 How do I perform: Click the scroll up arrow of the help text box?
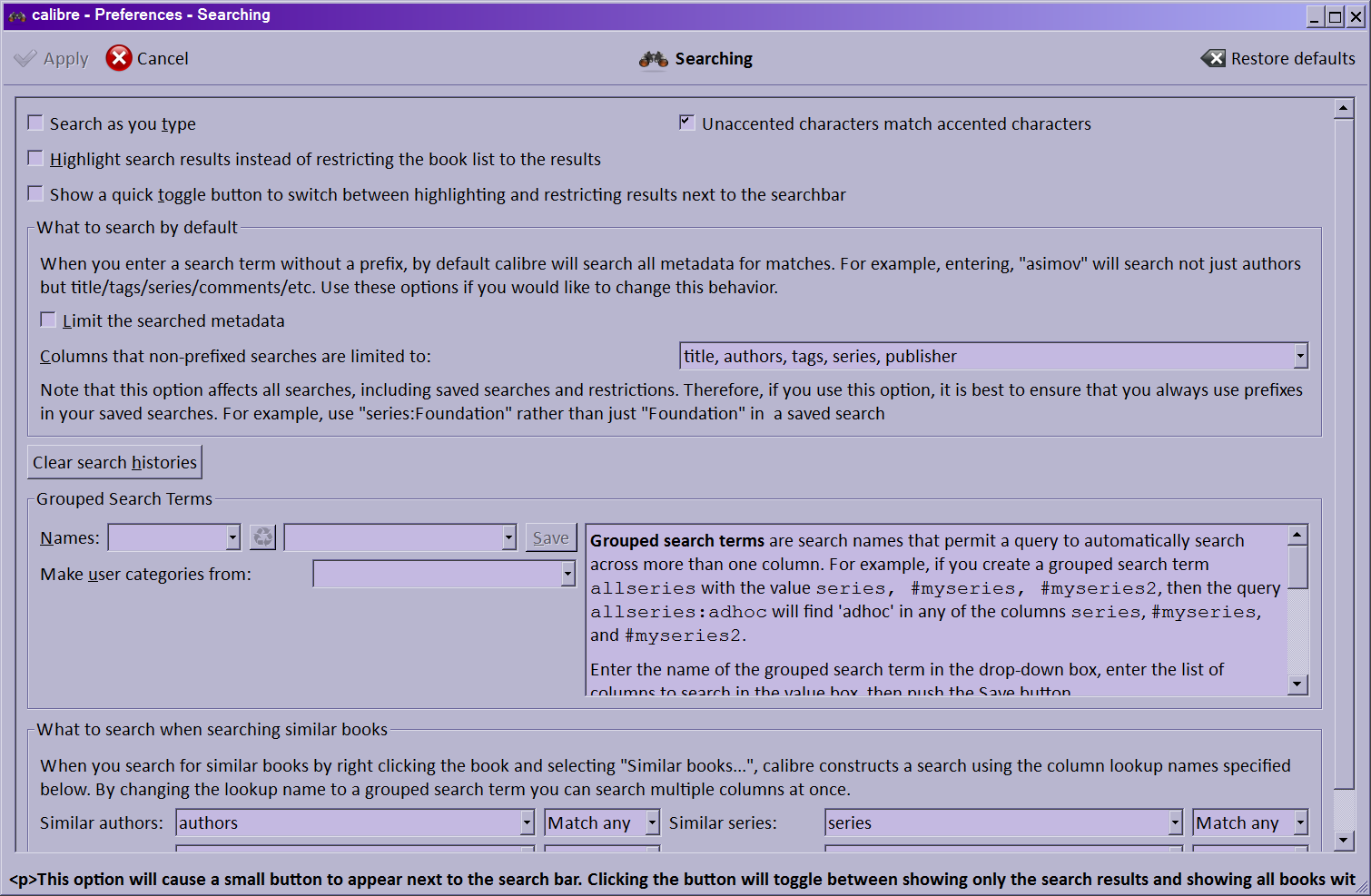point(1297,535)
